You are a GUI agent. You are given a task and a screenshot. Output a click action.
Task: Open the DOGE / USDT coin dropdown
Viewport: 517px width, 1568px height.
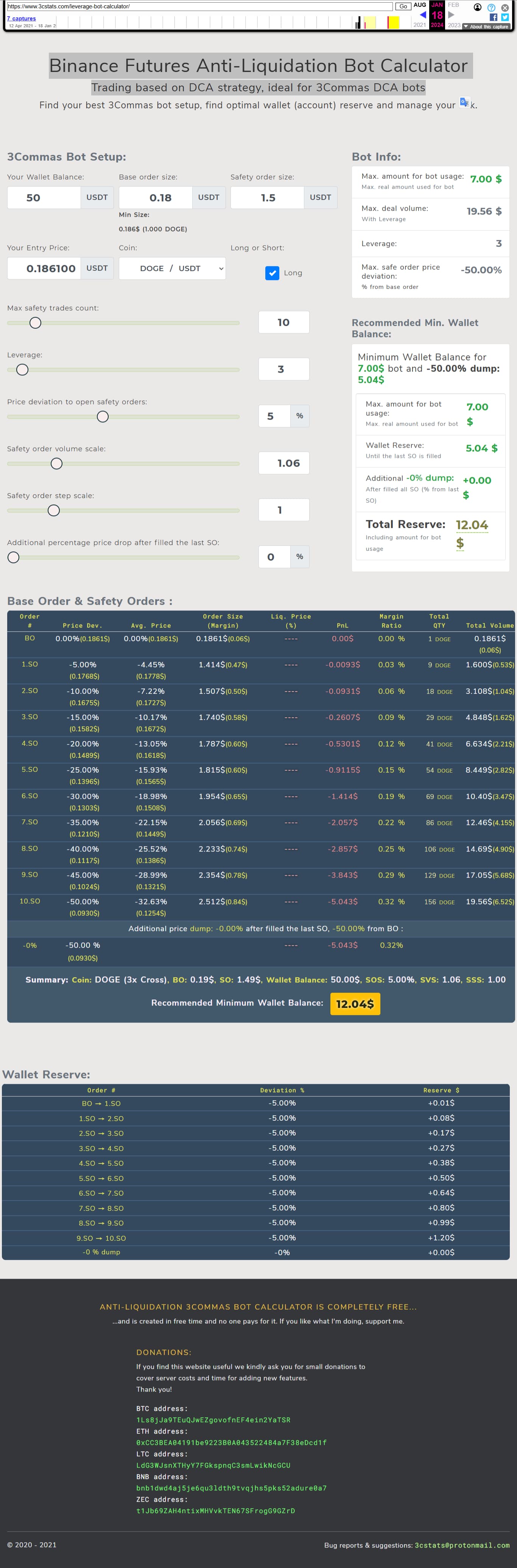pos(172,269)
